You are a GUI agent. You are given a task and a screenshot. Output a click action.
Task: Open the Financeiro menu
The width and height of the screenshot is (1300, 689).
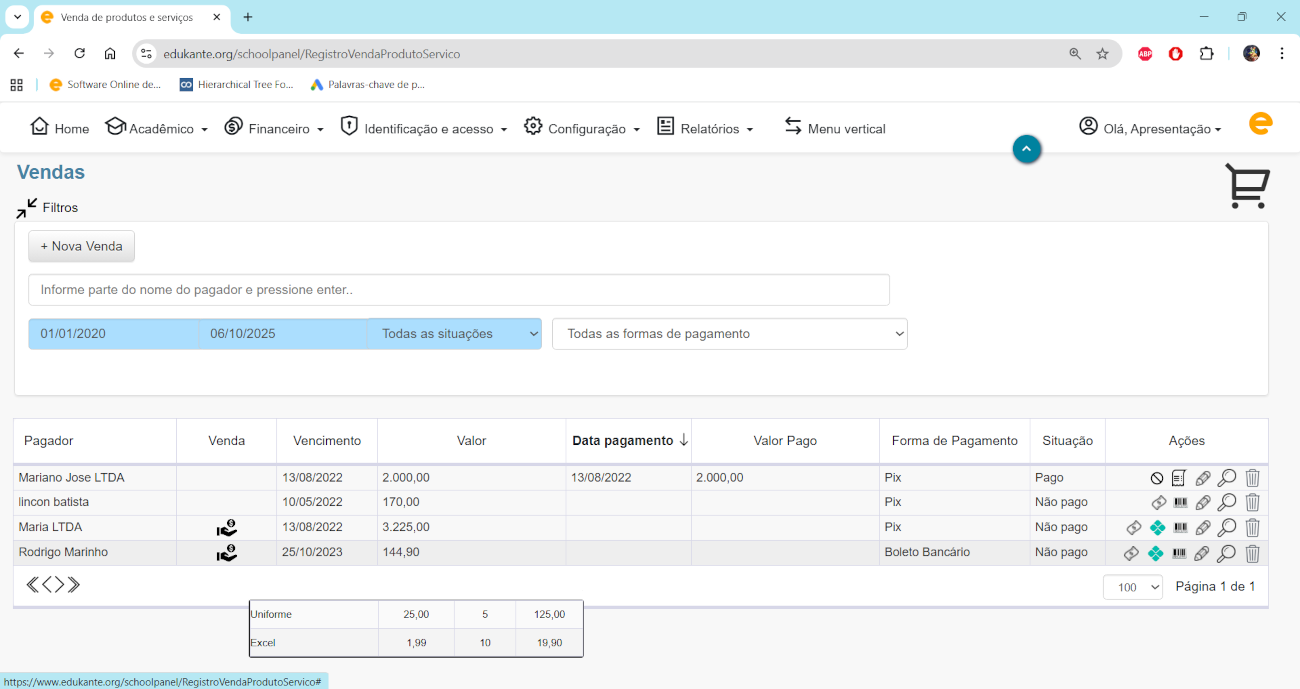click(274, 128)
